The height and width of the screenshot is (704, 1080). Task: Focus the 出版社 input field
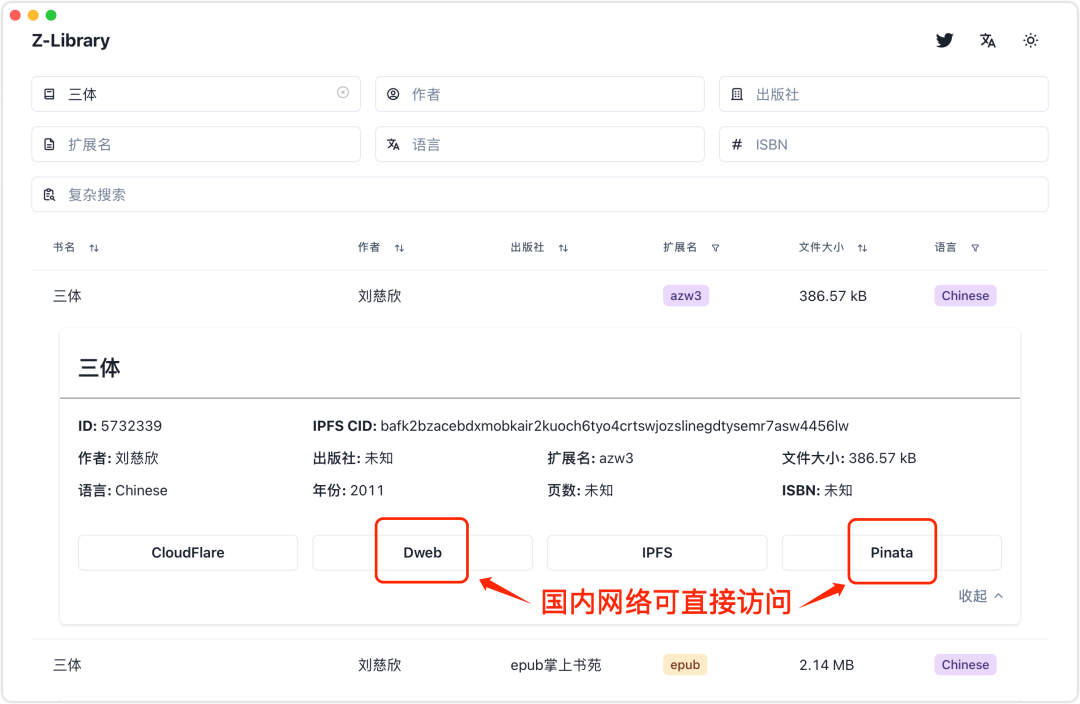tap(884, 94)
